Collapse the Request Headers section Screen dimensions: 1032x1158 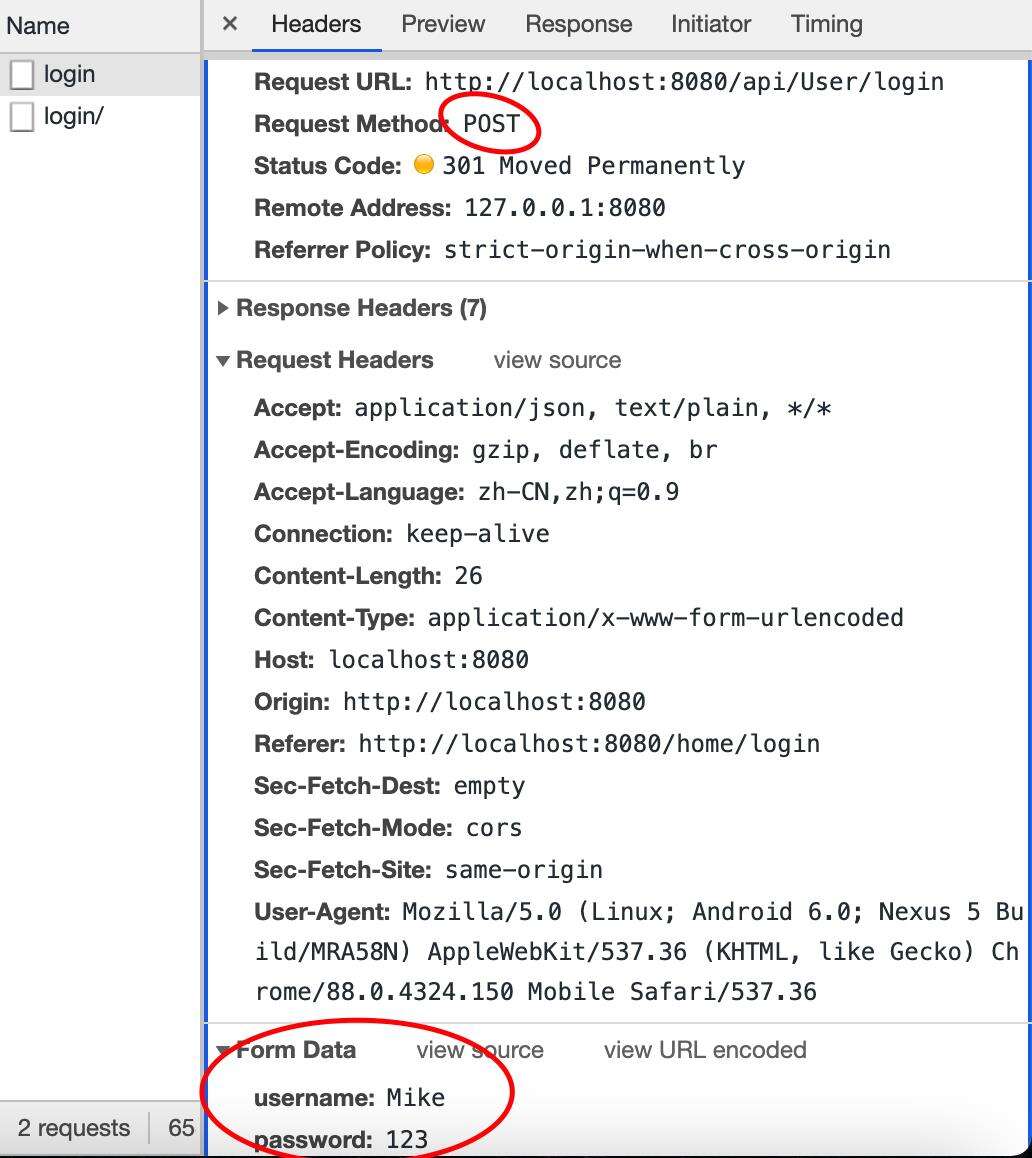click(222, 360)
